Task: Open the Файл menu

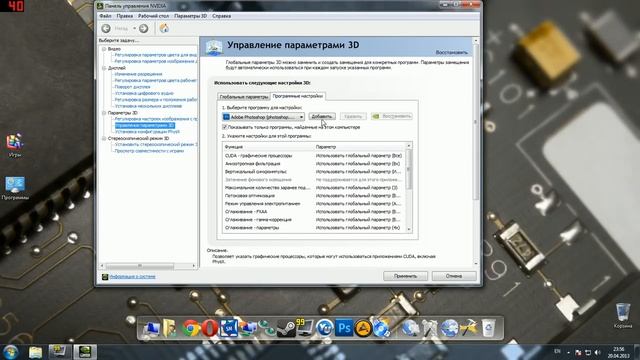Action: pos(105,16)
